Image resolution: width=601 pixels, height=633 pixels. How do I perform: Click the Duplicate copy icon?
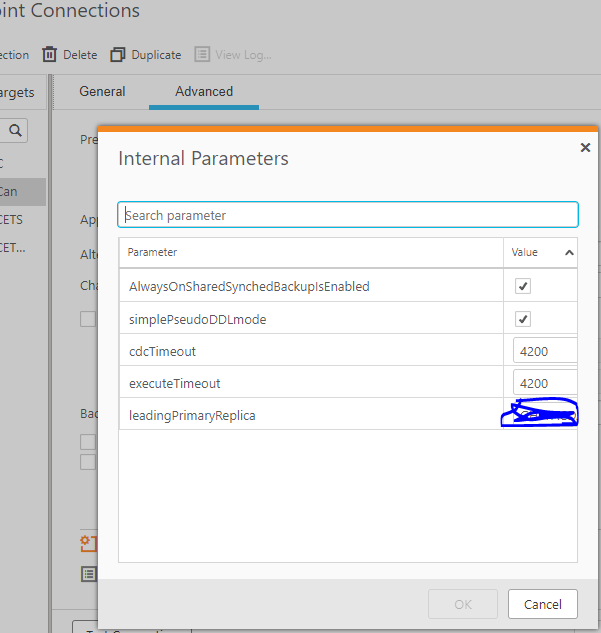[x=117, y=54]
